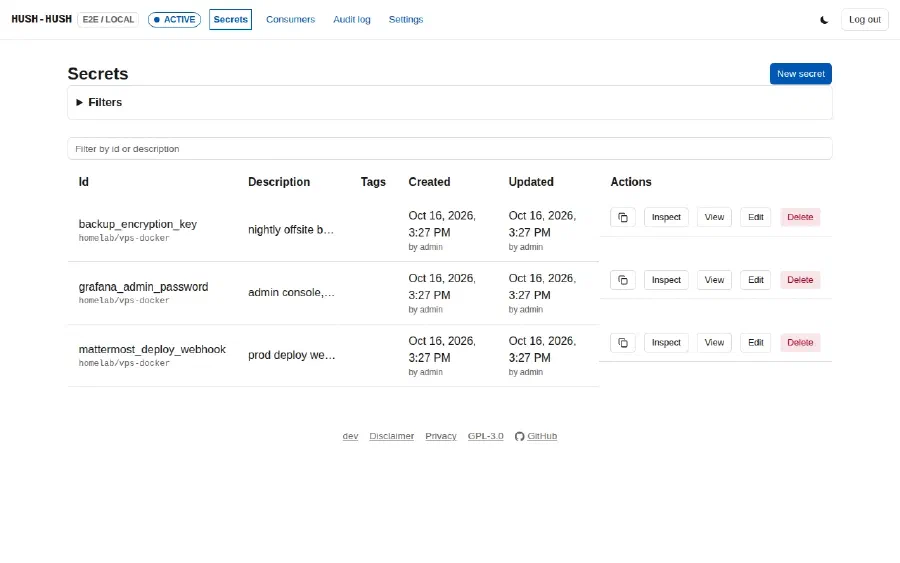This screenshot has width=900, height=563.
Task: Copy the backup_encryption_key secret value
Action: click(x=623, y=218)
